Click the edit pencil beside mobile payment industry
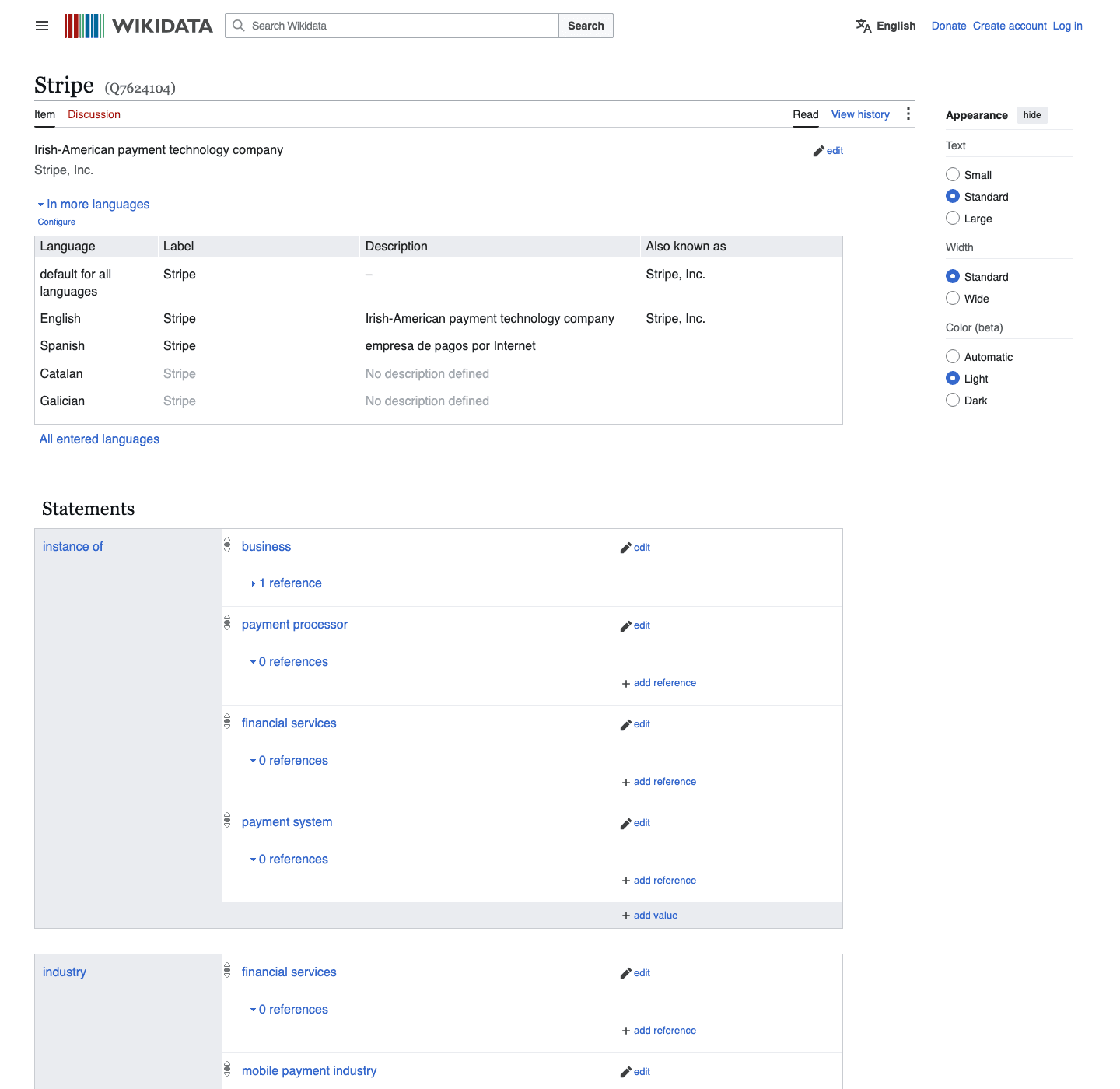The image size is (1120, 1089). pyautogui.click(x=625, y=1072)
